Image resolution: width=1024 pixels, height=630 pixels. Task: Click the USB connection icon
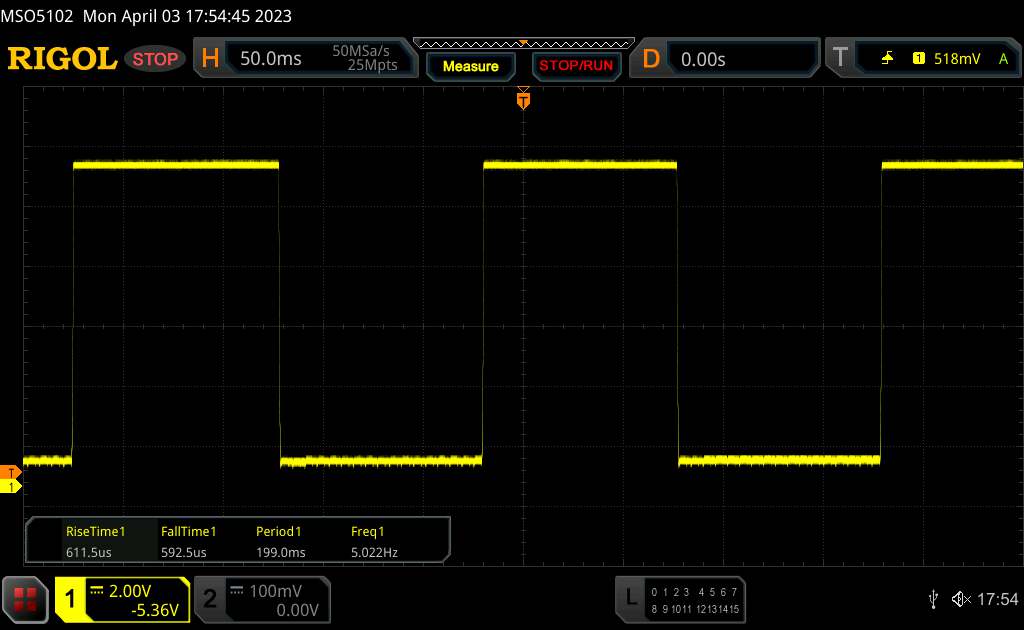[933, 599]
